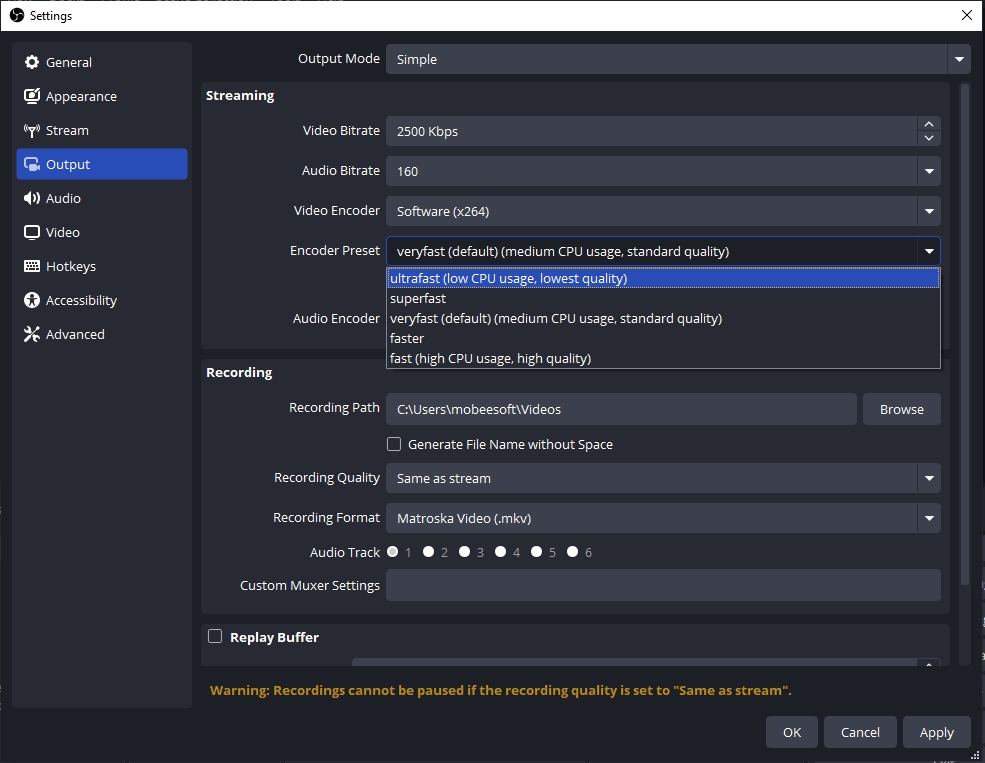Viewport: 985px width, 763px height.
Task: Click the Apply button
Action: pos(936,732)
